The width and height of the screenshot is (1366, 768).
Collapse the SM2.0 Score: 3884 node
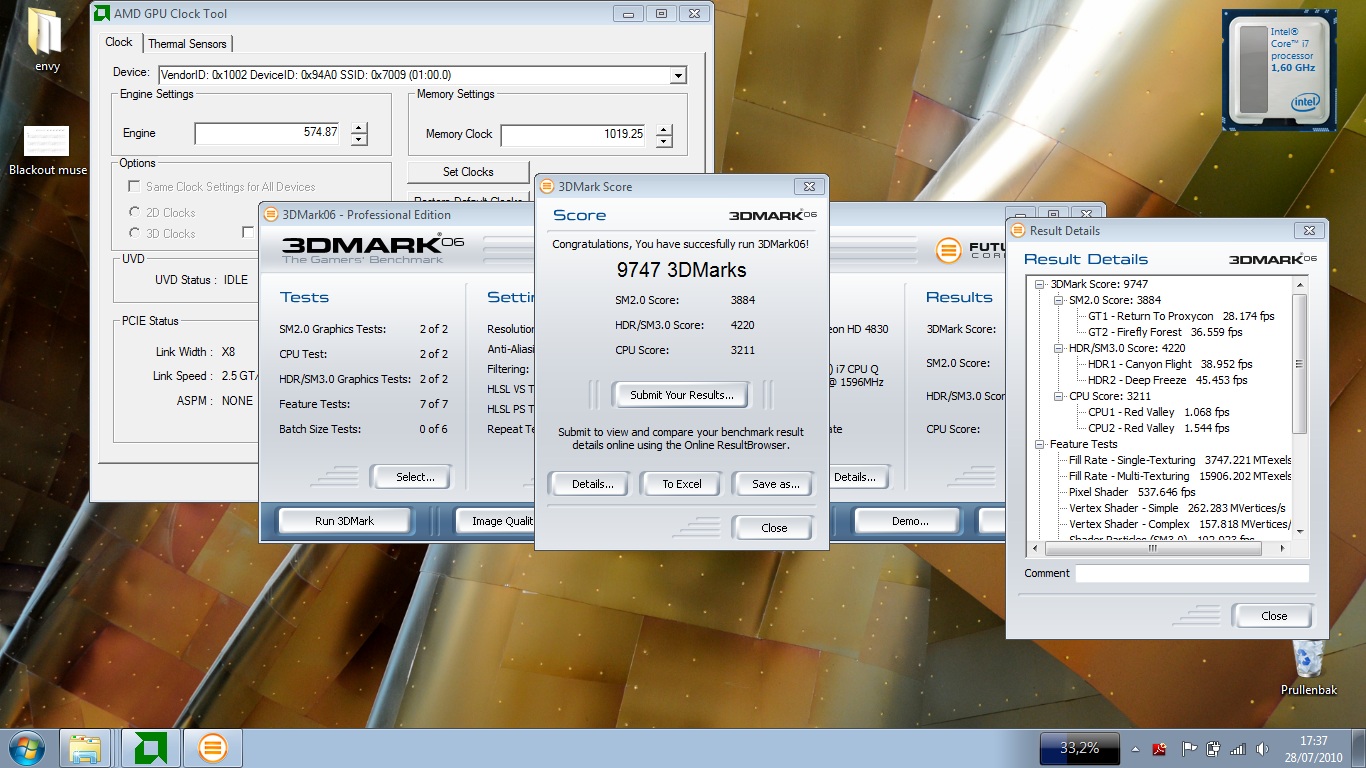[x=1059, y=300]
